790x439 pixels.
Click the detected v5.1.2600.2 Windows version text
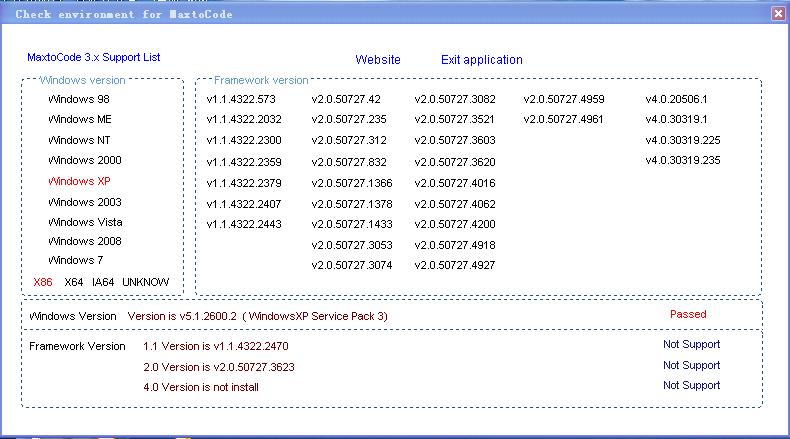257,317
